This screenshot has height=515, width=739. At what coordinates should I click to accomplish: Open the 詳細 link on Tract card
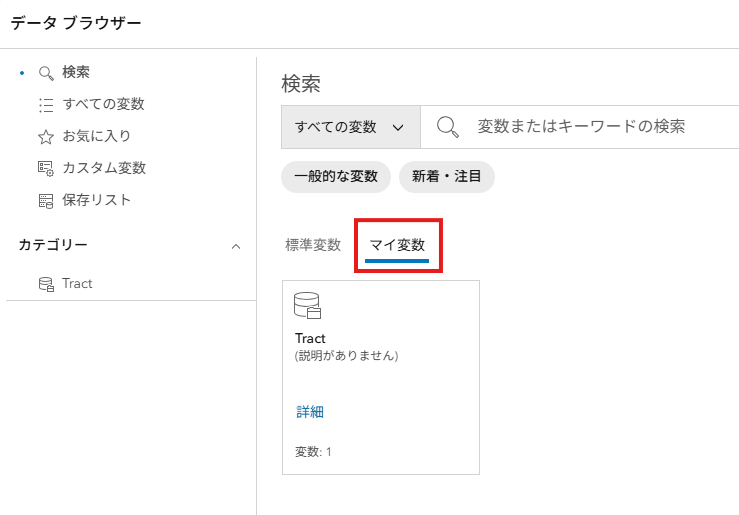[310, 412]
